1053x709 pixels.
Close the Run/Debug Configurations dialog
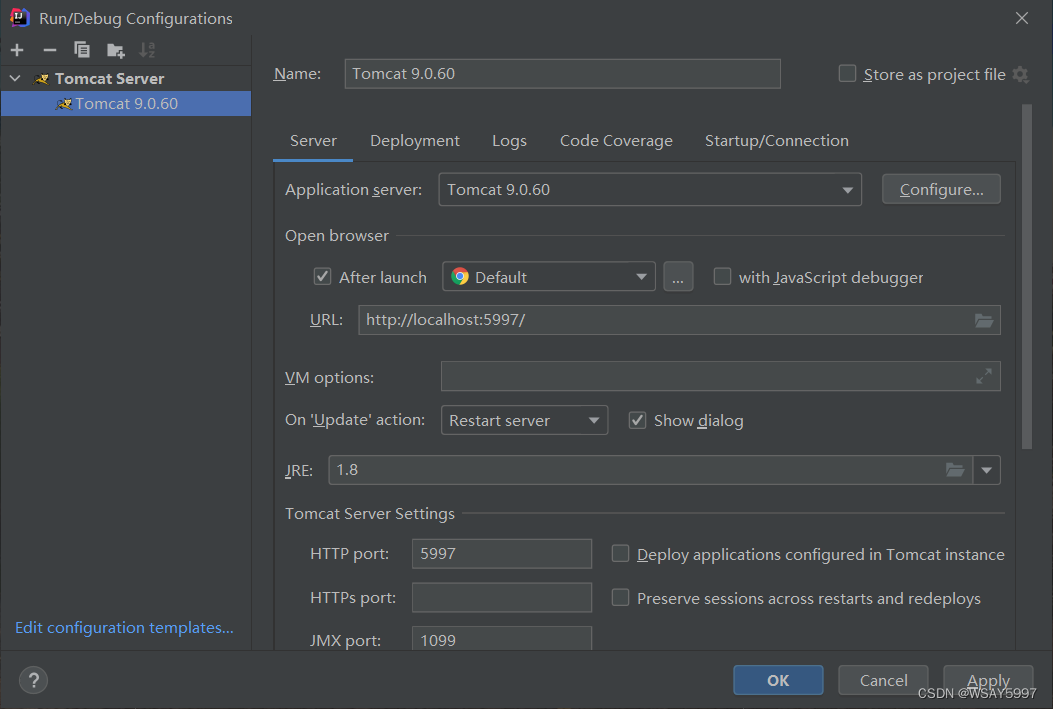tap(1021, 18)
